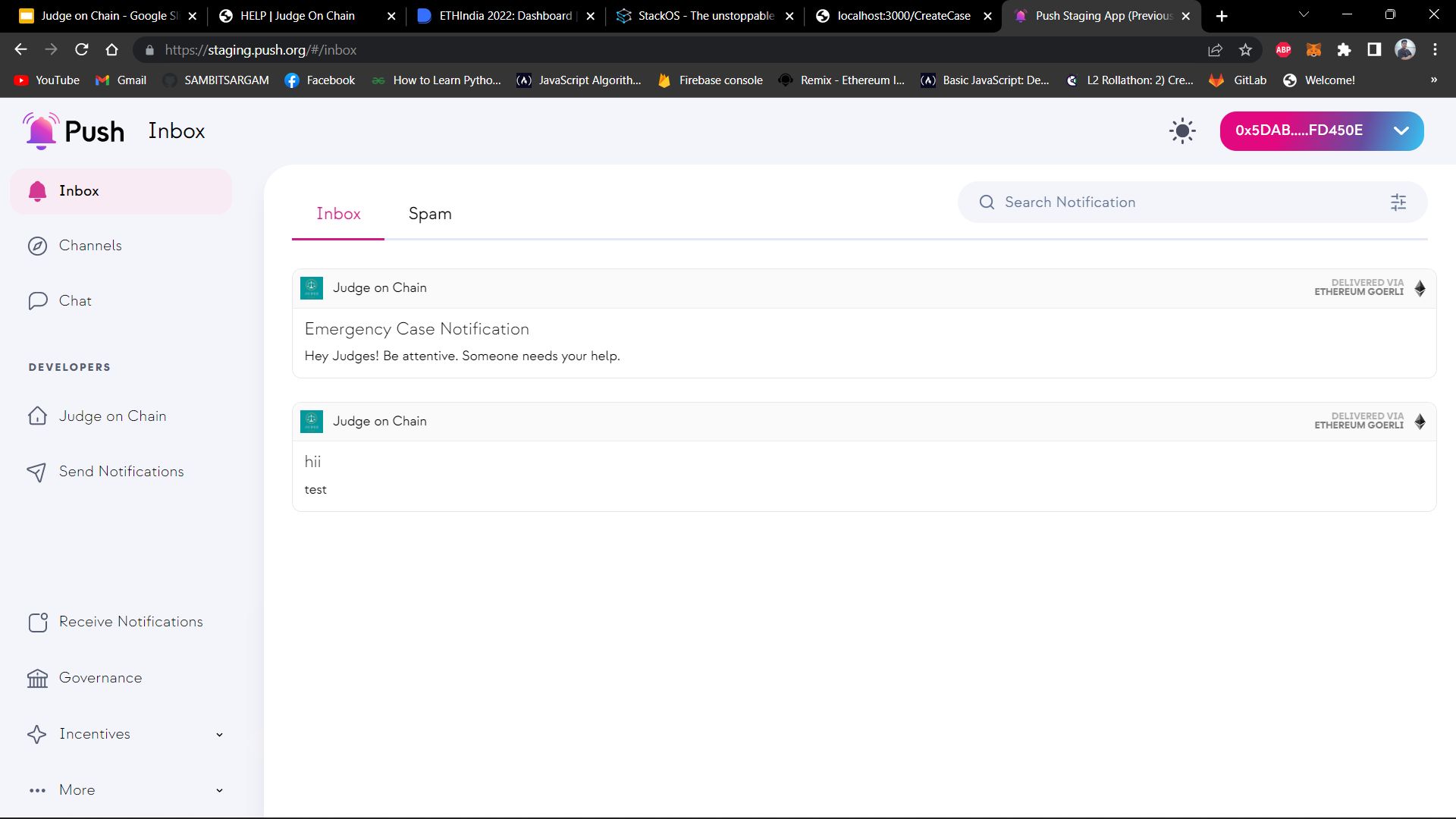The width and height of the screenshot is (1456, 819).
Task: Click the Governance building icon
Action: coord(37,678)
